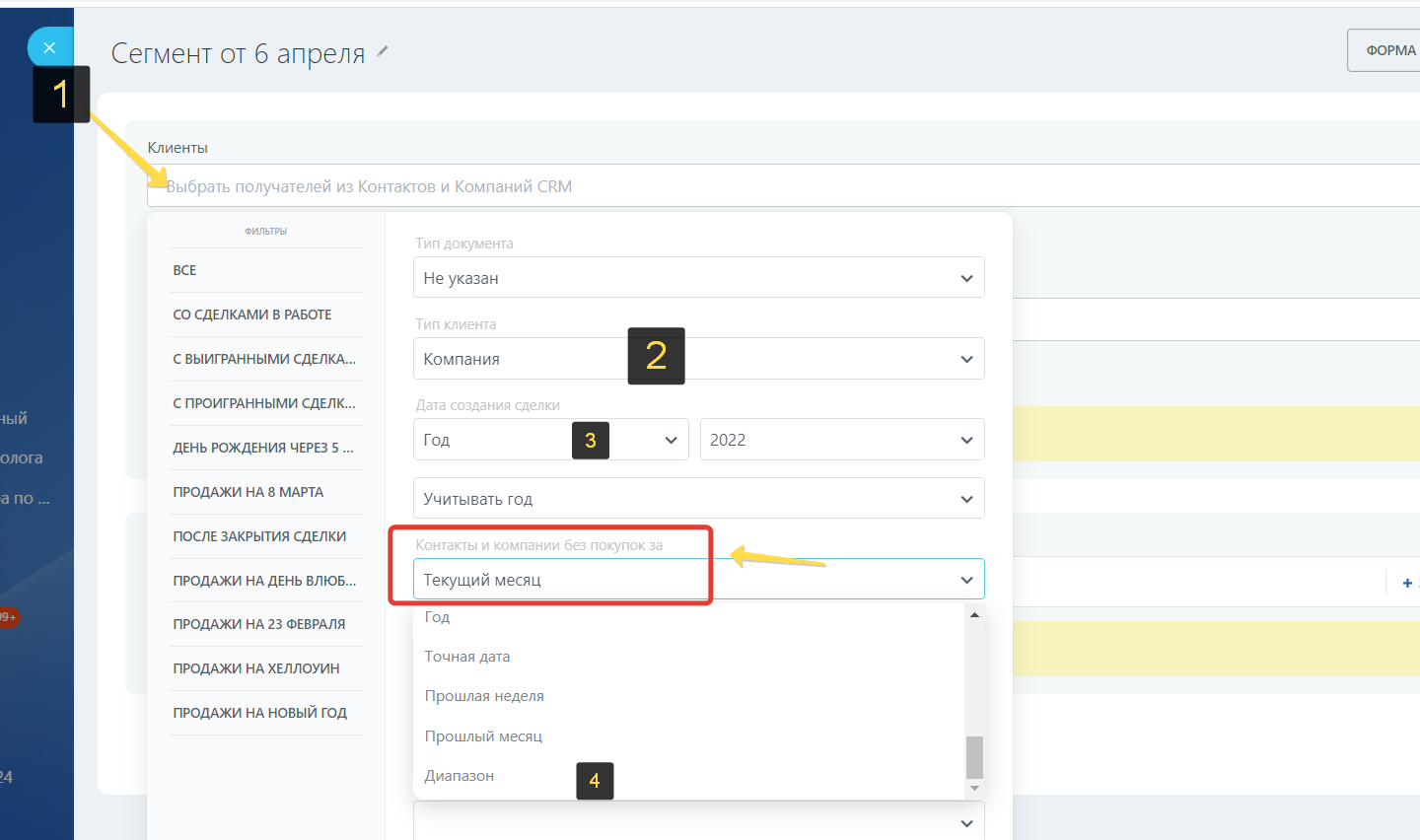The width and height of the screenshot is (1420, 840).
Task: Close the segment slider with X icon
Action: pyautogui.click(x=49, y=47)
